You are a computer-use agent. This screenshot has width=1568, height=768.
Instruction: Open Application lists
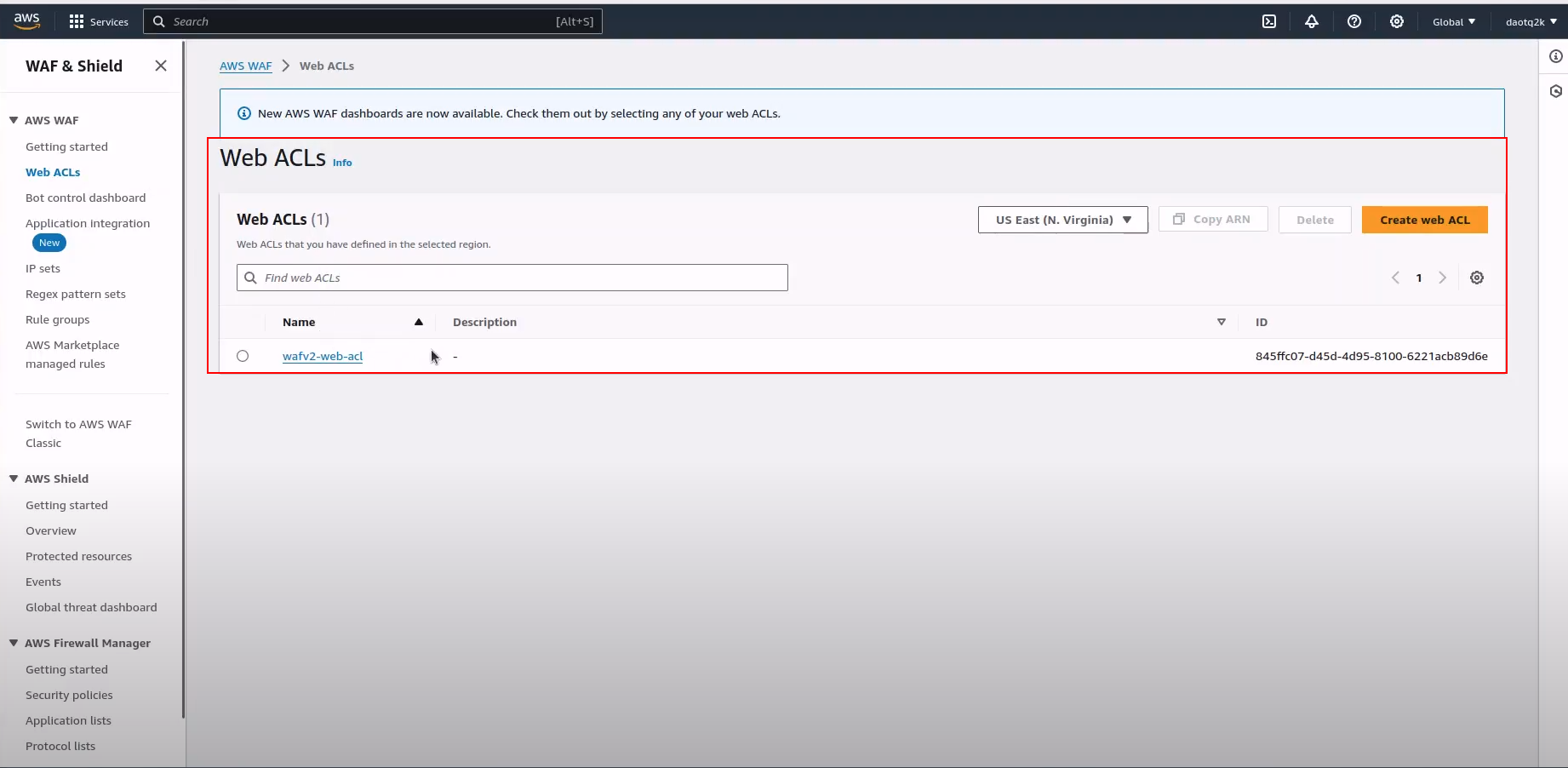pos(68,720)
